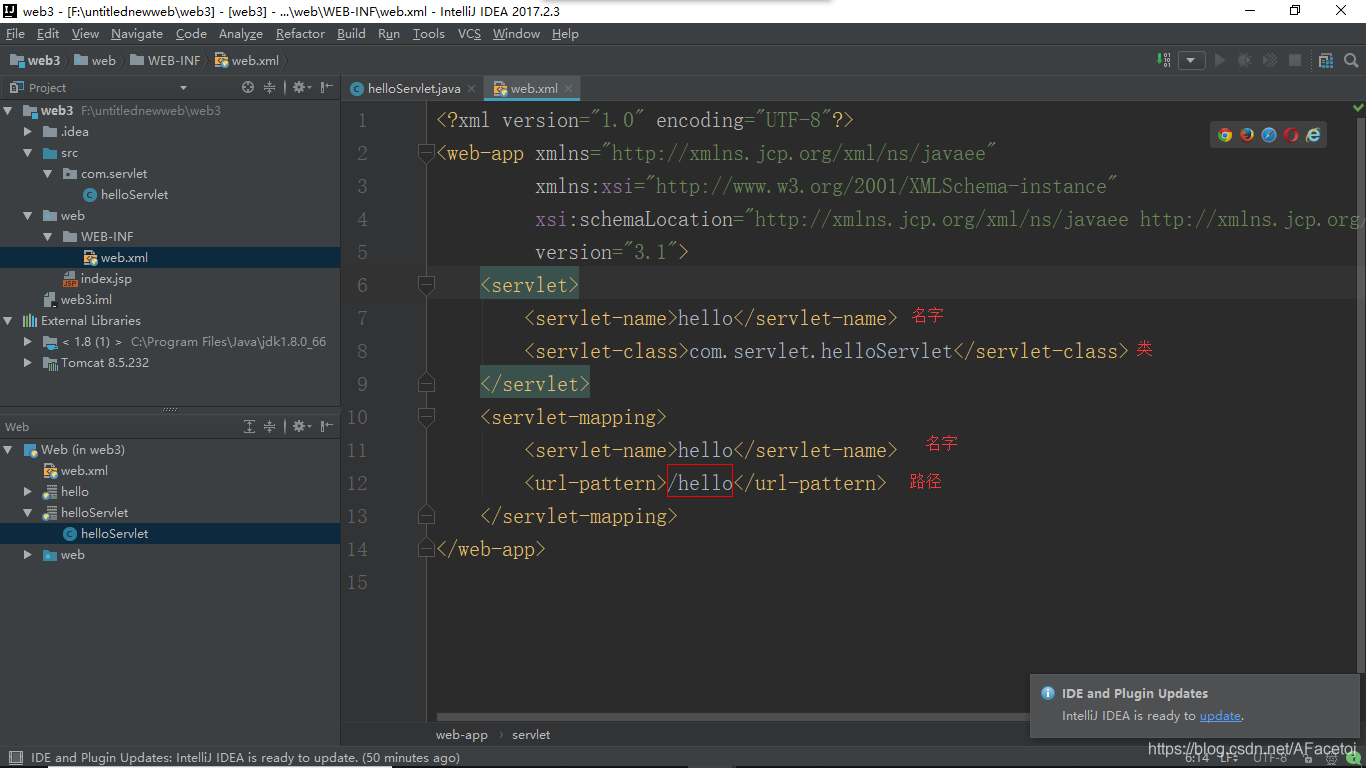Select web3.iml file in Project tree
This screenshot has height=768, width=1366.
coord(86,300)
